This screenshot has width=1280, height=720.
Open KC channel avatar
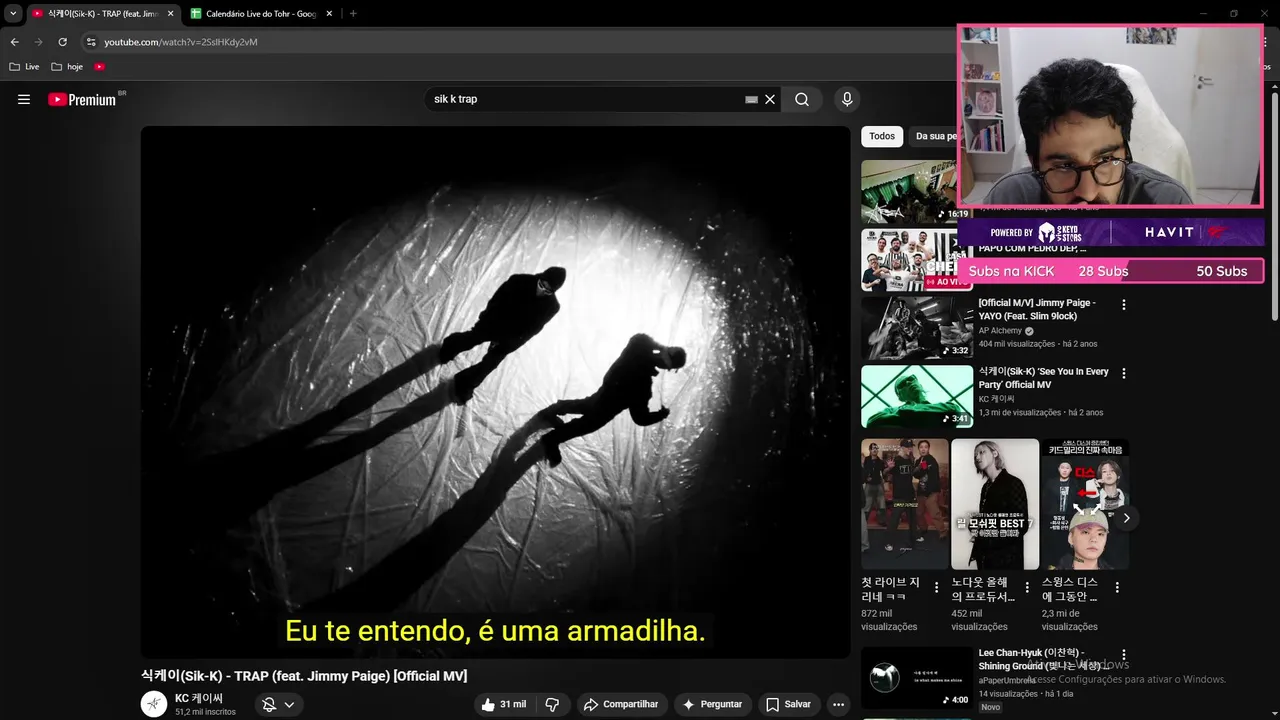tap(154, 704)
